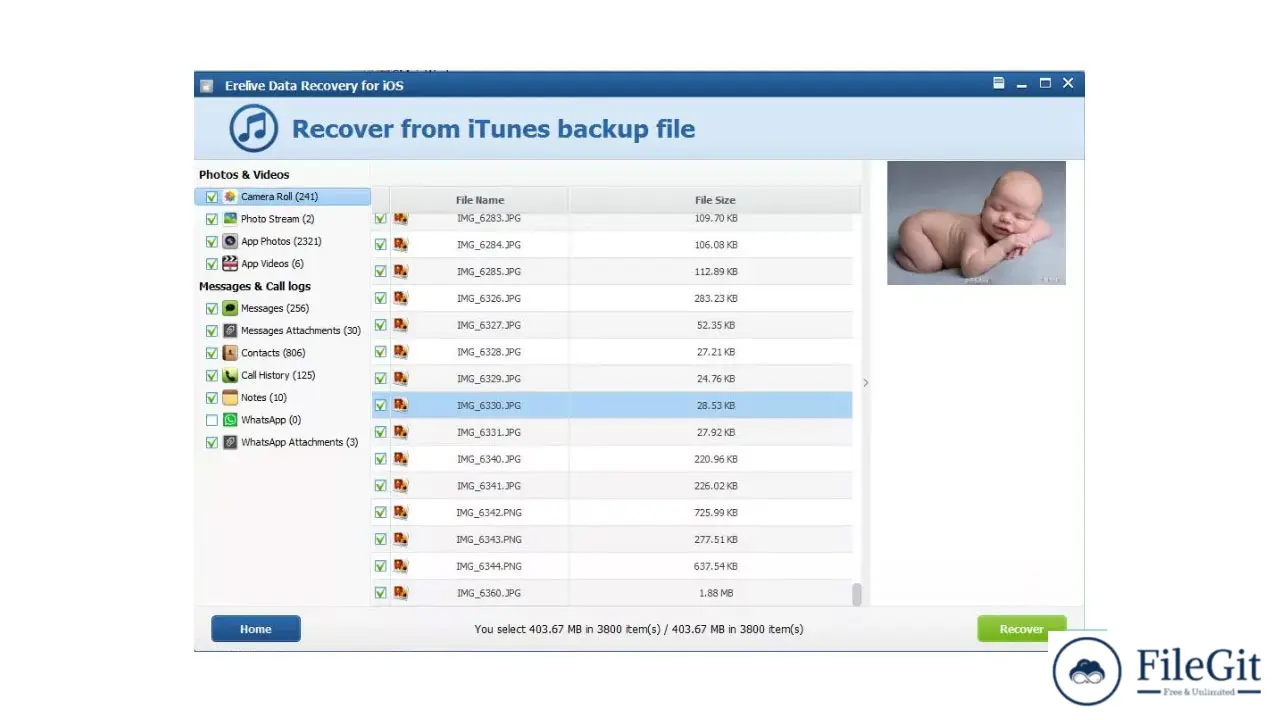Click the image icon for IMG_6327.JPG
Screen dimensions: 1280x720
[400, 325]
